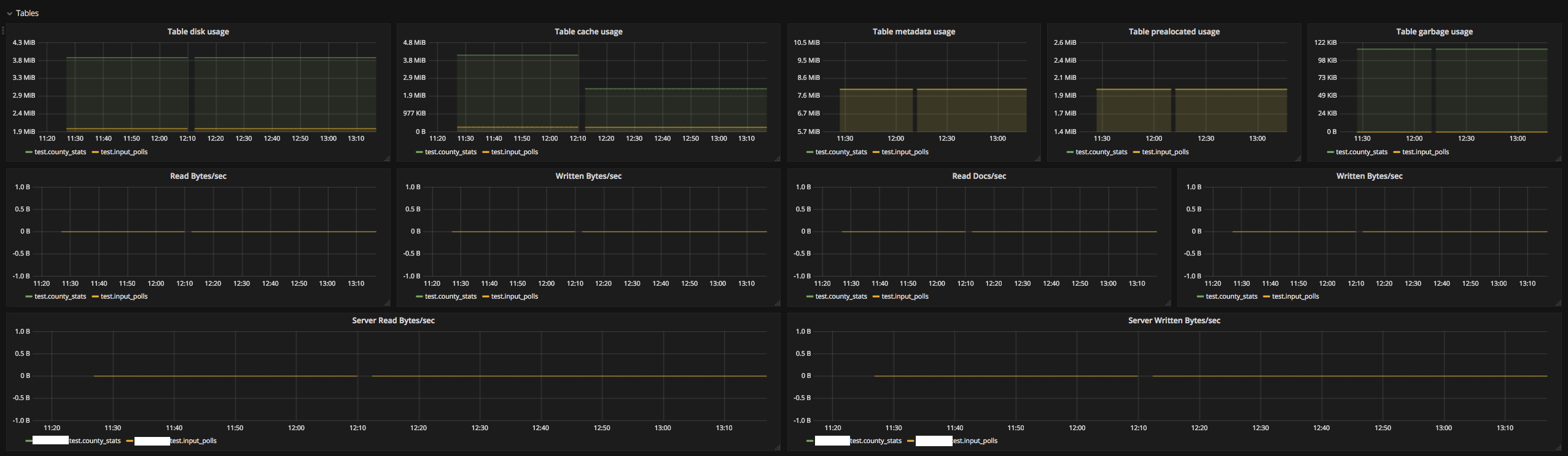The width and height of the screenshot is (1568, 456).
Task: Toggle test.input_polls series in Table metadata usage legend
Action: click(x=905, y=152)
